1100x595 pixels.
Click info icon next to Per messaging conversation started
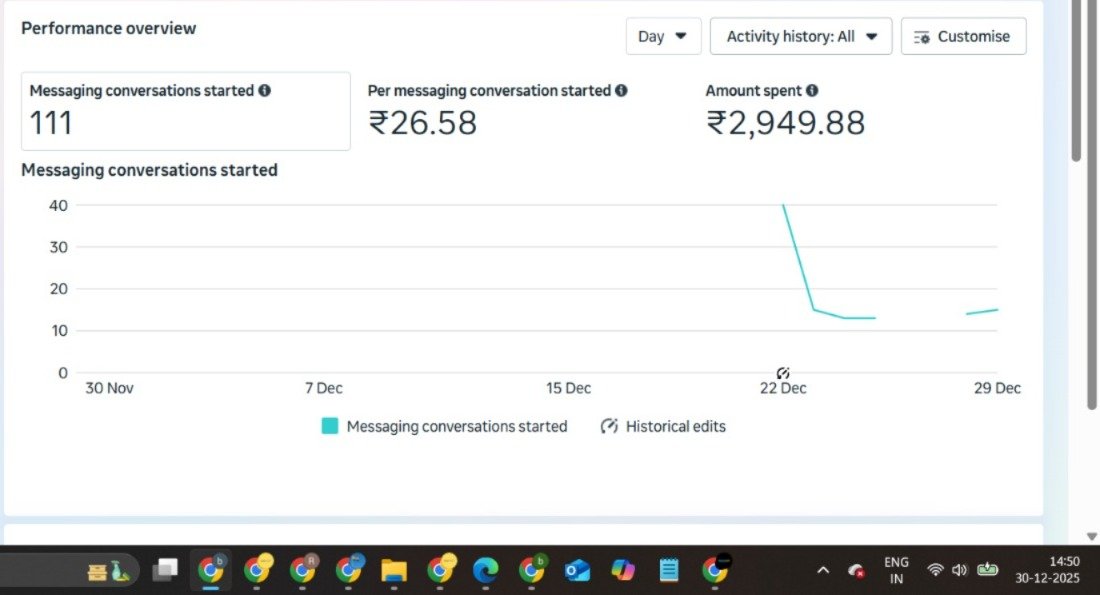tap(621, 90)
